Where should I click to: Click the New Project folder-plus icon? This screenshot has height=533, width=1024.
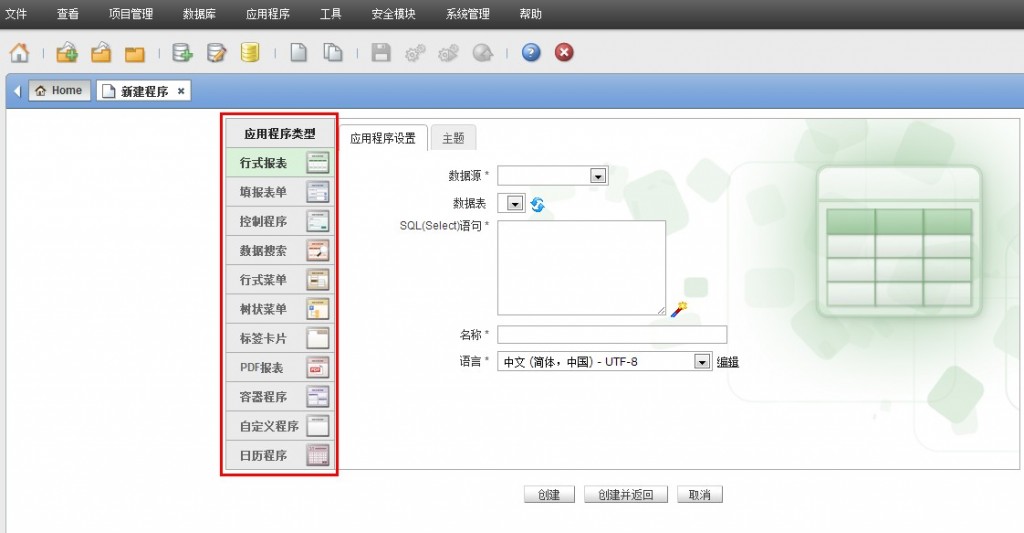click(67, 53)
